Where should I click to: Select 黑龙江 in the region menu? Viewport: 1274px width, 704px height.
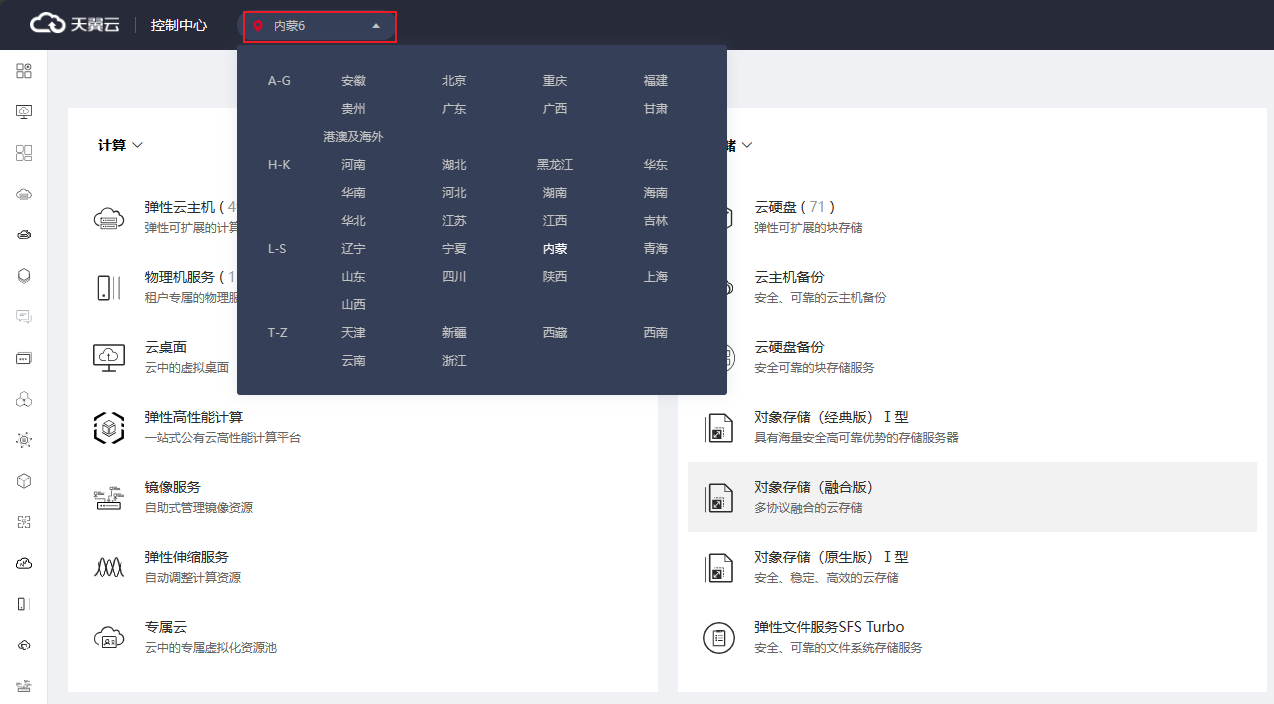tap(555, 165)
